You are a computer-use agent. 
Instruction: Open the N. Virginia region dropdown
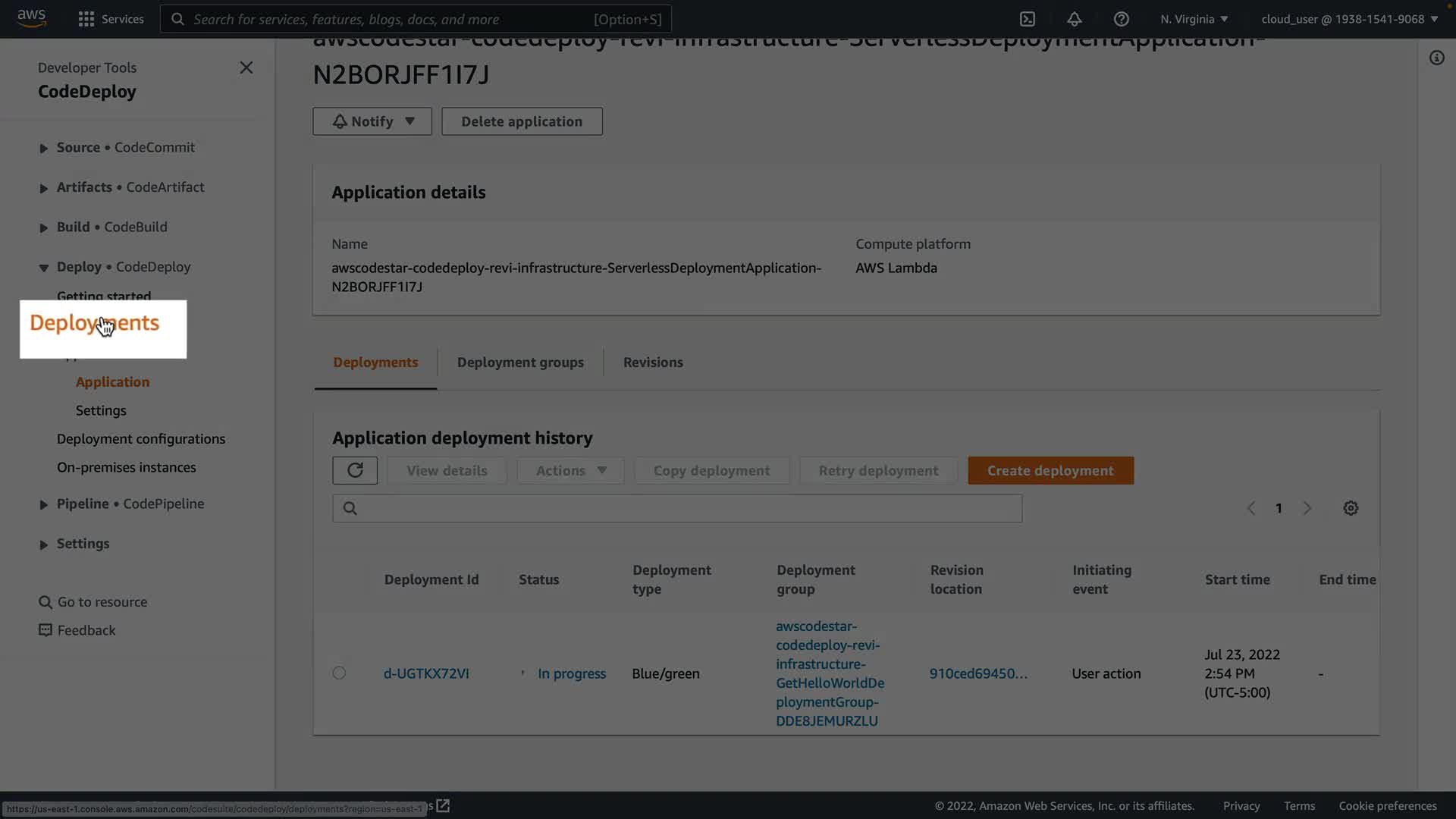tap(1194, 19)
